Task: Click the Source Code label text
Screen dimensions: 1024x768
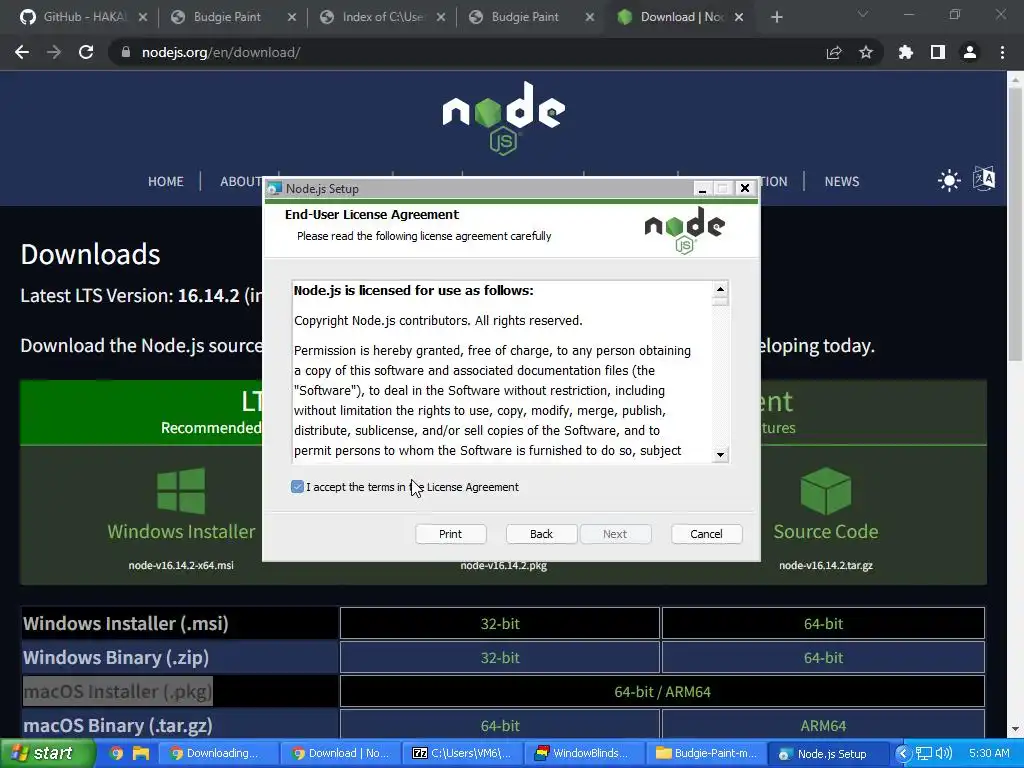Action: point(825,531)
